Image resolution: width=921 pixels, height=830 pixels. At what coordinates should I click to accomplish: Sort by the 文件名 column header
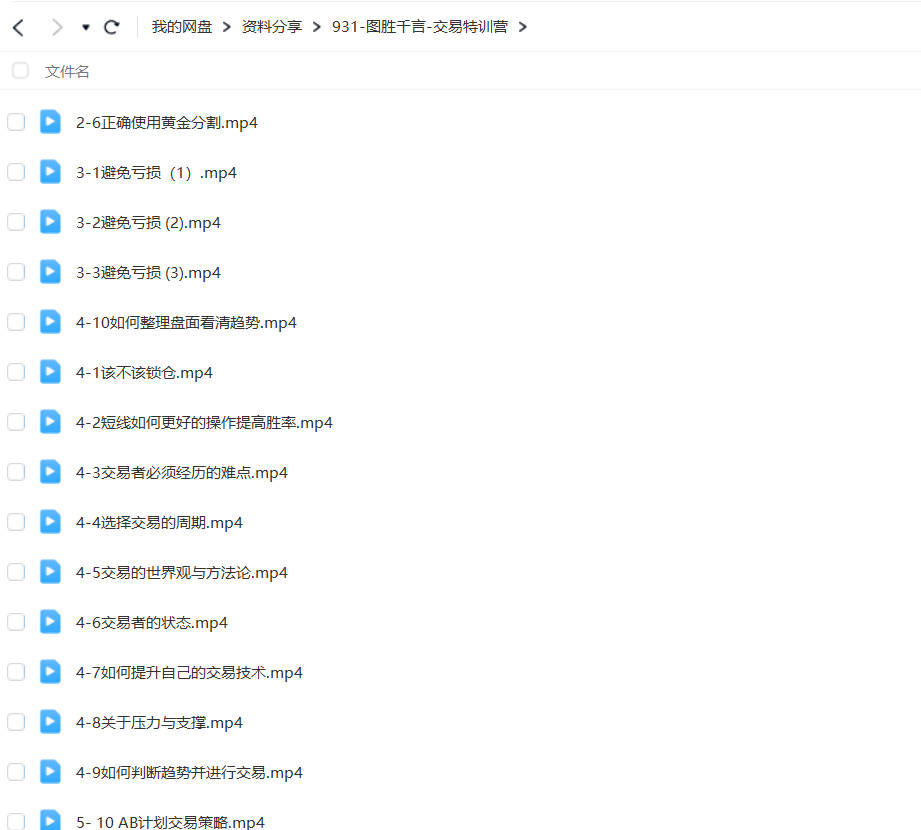pos(67,72)
